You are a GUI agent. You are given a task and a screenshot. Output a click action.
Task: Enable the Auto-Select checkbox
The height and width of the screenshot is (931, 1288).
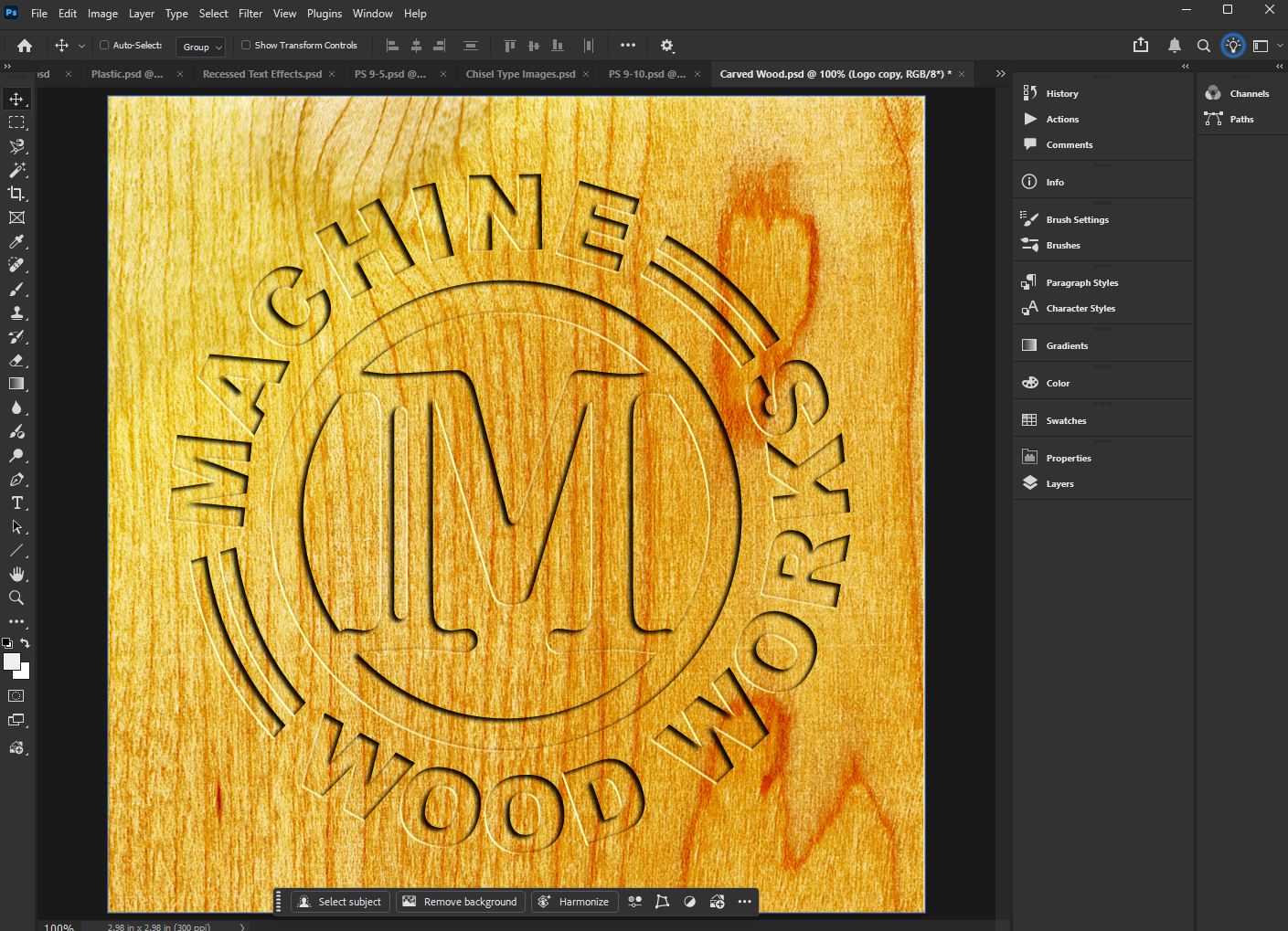pos(104,45)
